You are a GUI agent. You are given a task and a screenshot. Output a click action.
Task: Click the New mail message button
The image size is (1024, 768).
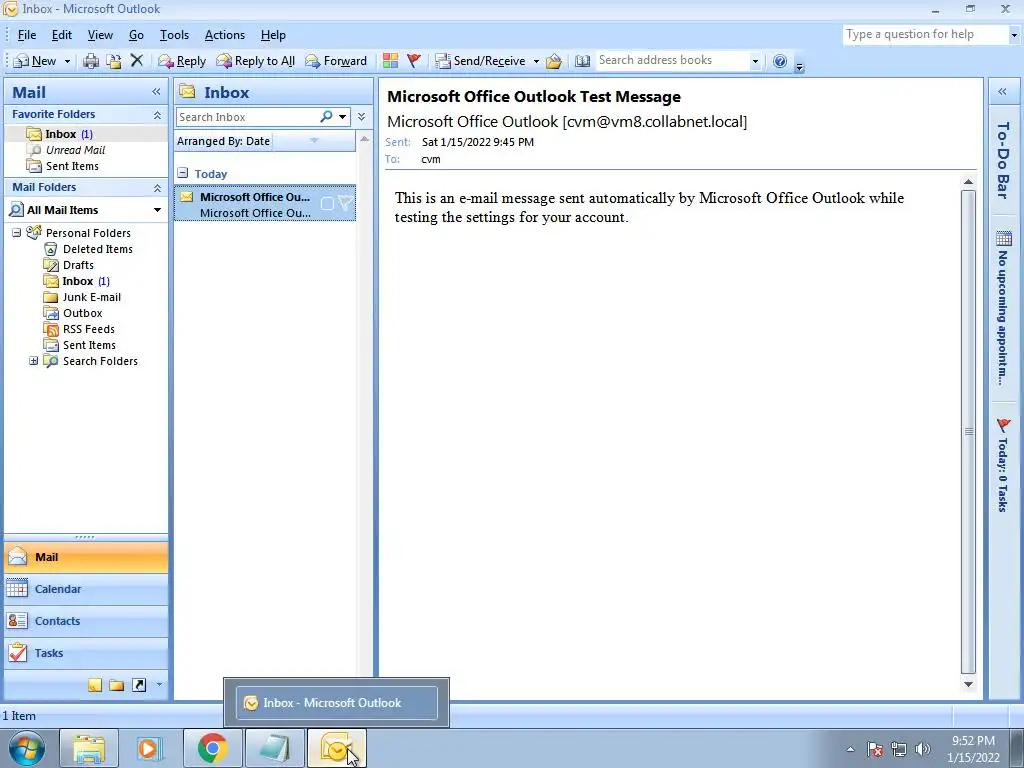pyautogui.click(x=35, y=61)
